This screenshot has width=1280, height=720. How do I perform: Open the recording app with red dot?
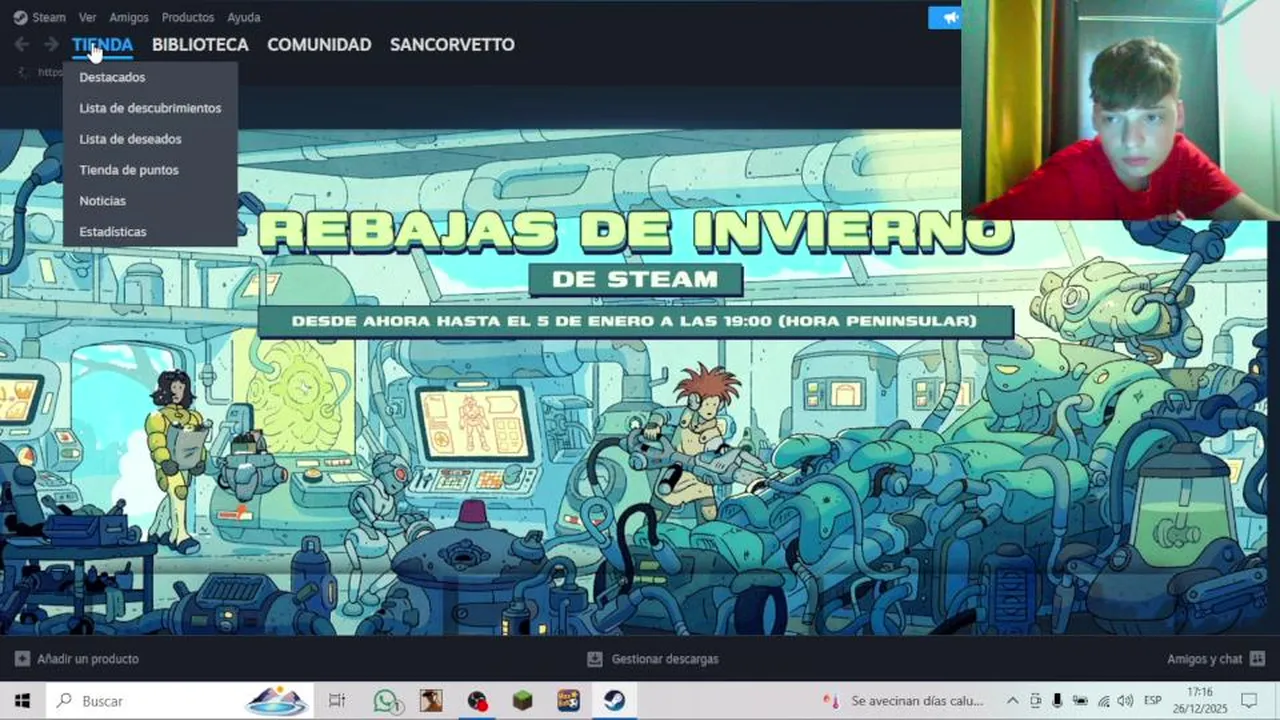477,701
